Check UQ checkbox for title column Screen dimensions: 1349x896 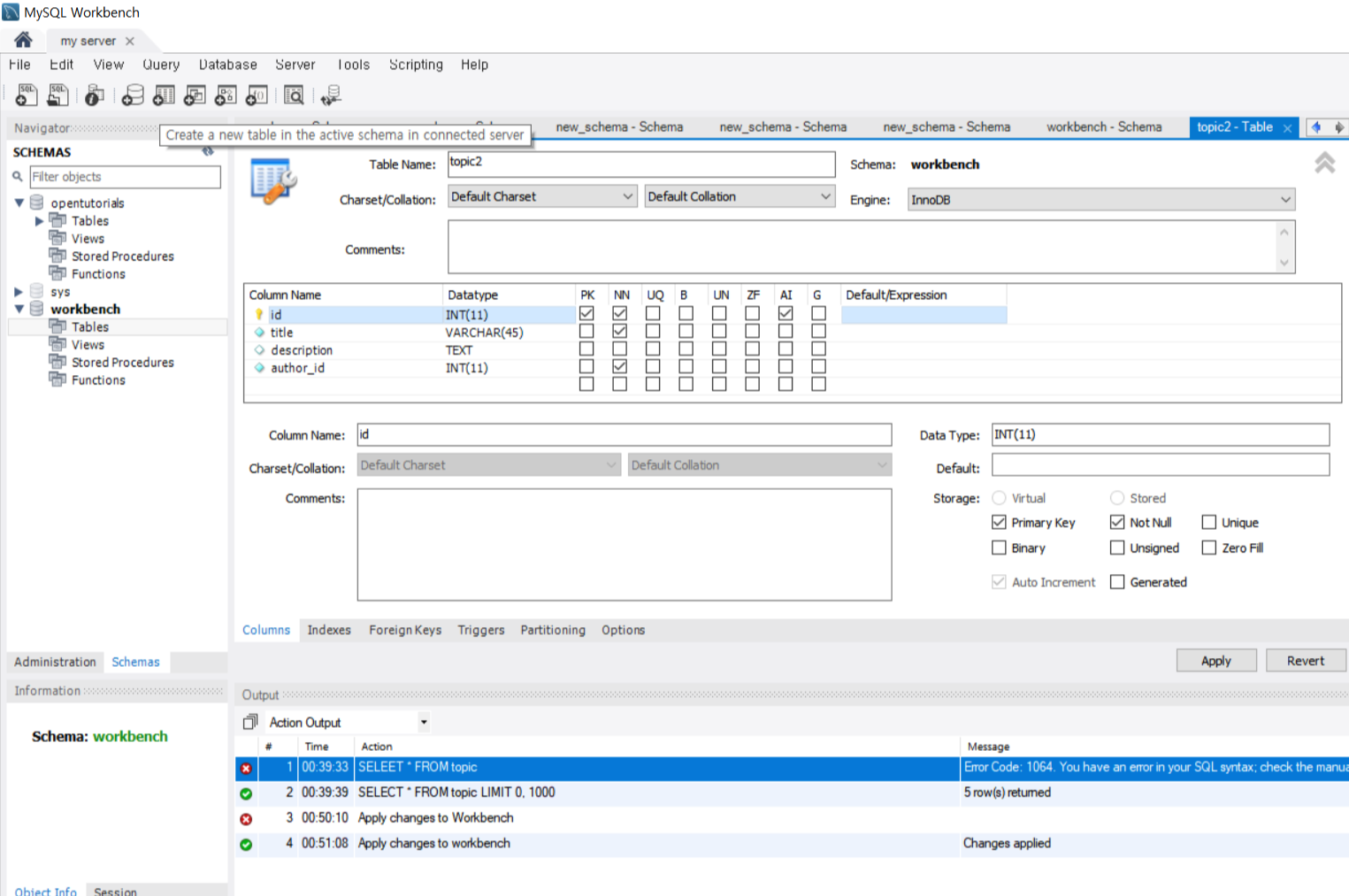[x=653, y=331]
